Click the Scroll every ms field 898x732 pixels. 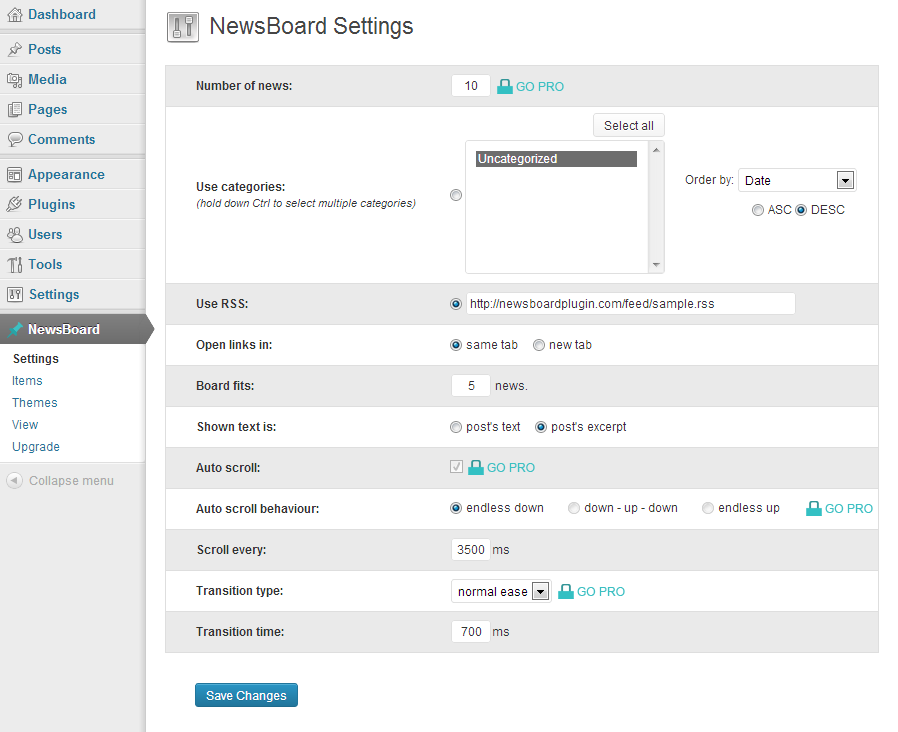pyautogui.click(x=471, y=549)
